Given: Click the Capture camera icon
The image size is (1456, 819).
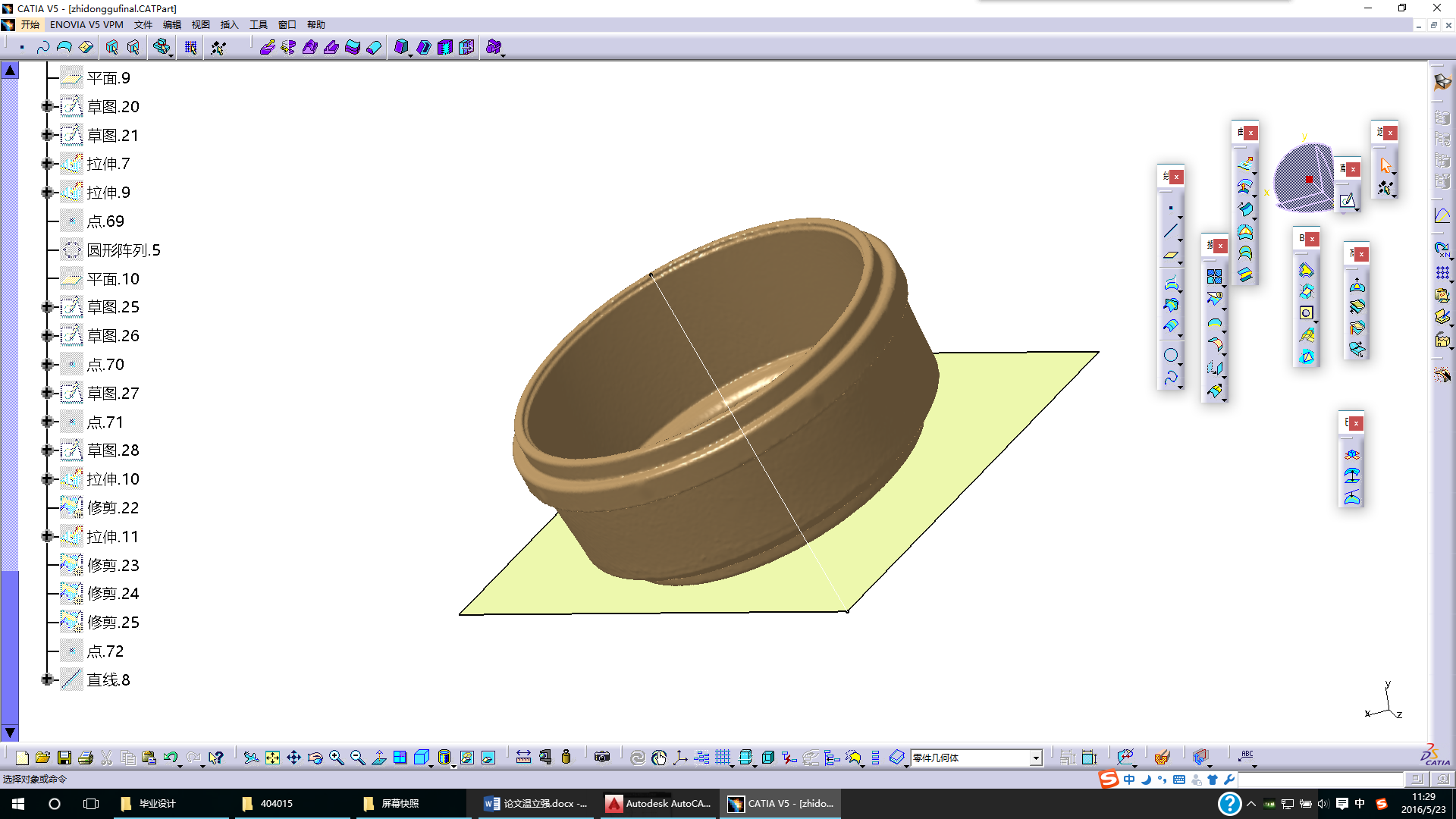Looking at the screenshot, I should (602, 757).
